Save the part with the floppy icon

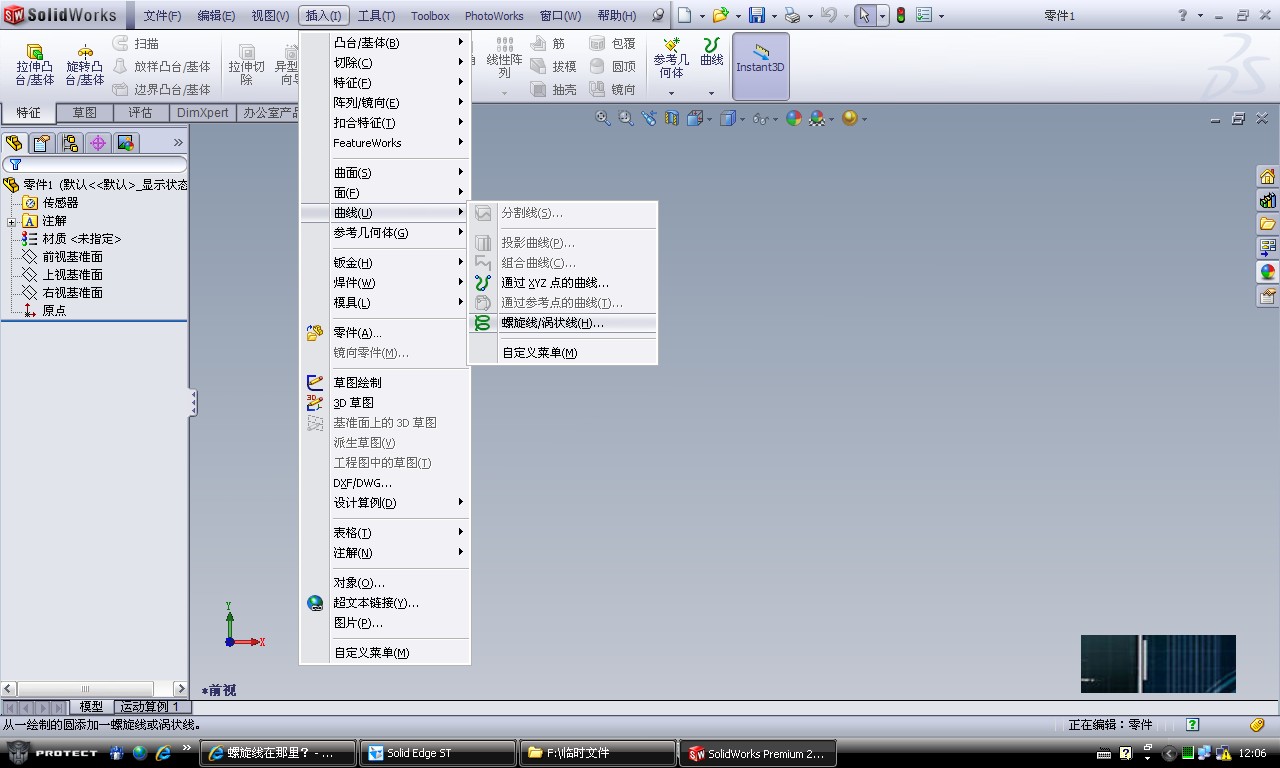pos(757,15)
